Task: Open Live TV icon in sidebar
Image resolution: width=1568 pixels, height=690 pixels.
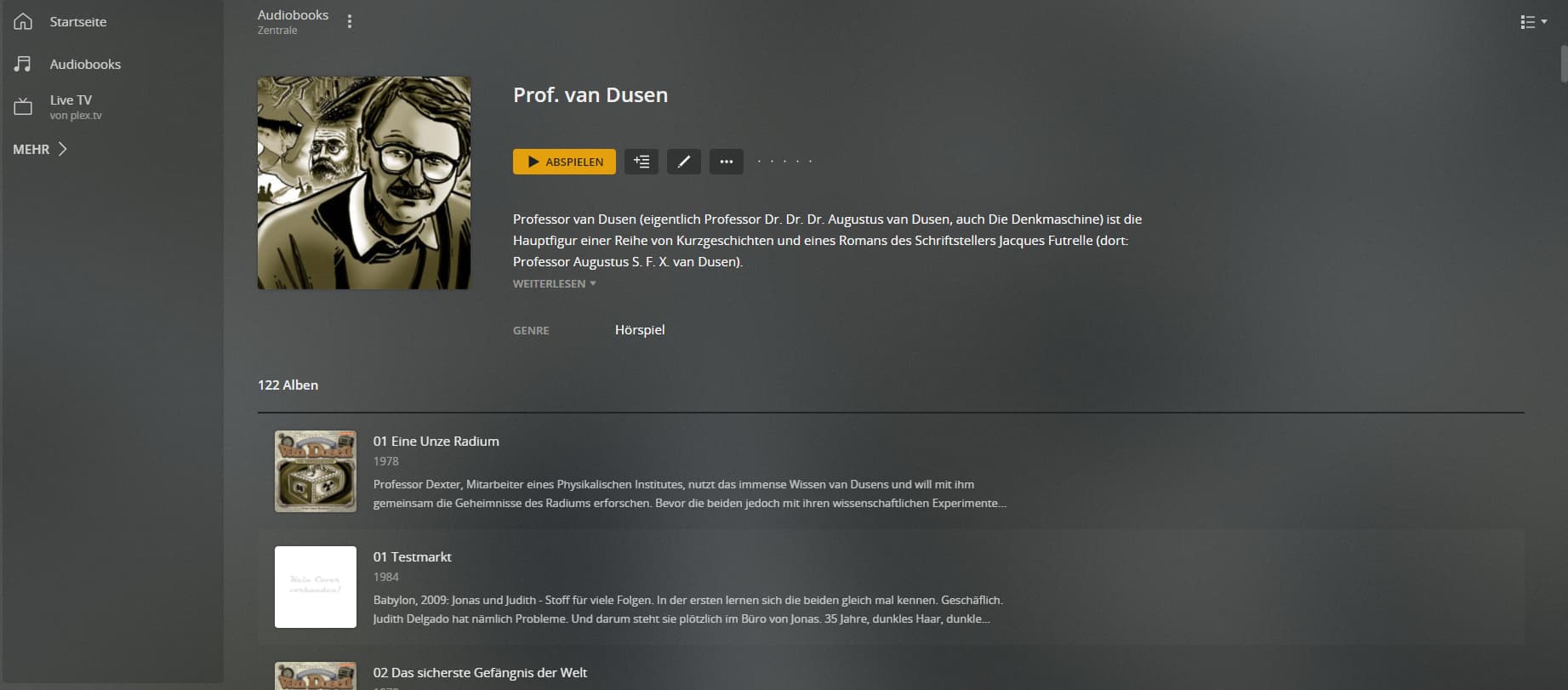Action: pyautogui.click(x=23, y=107)
